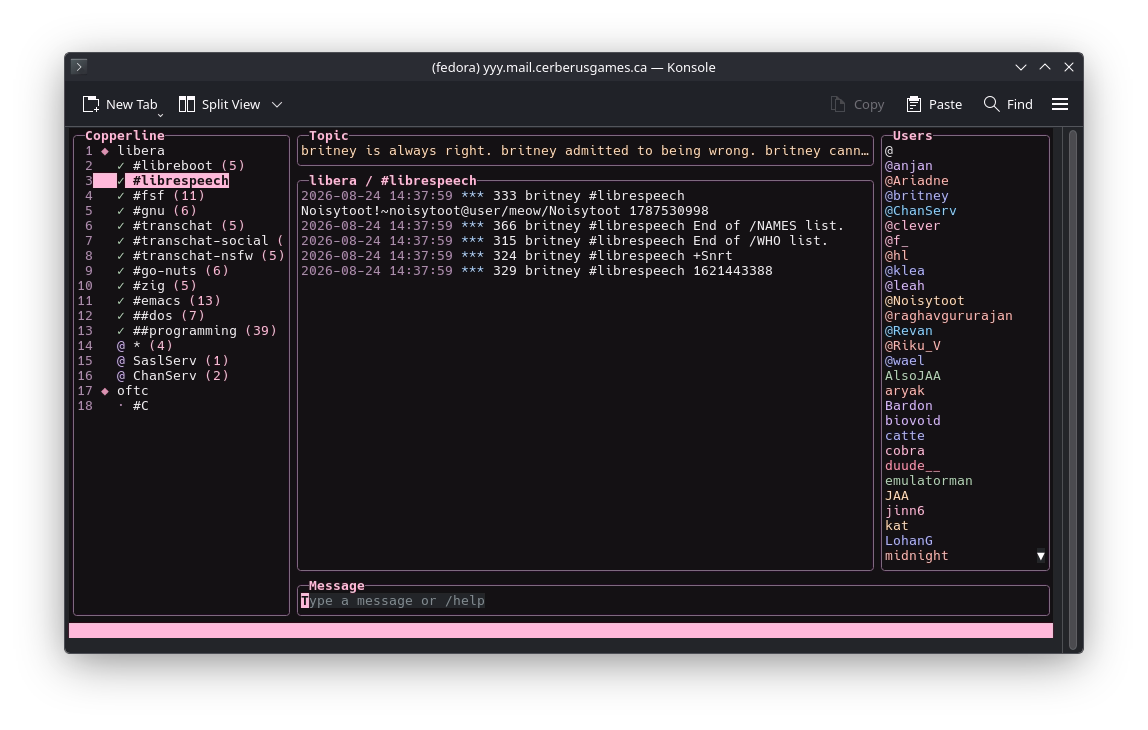This screenshot has width=1148, height=730.
Task: Click user @clever
Action: pos(912,226)
